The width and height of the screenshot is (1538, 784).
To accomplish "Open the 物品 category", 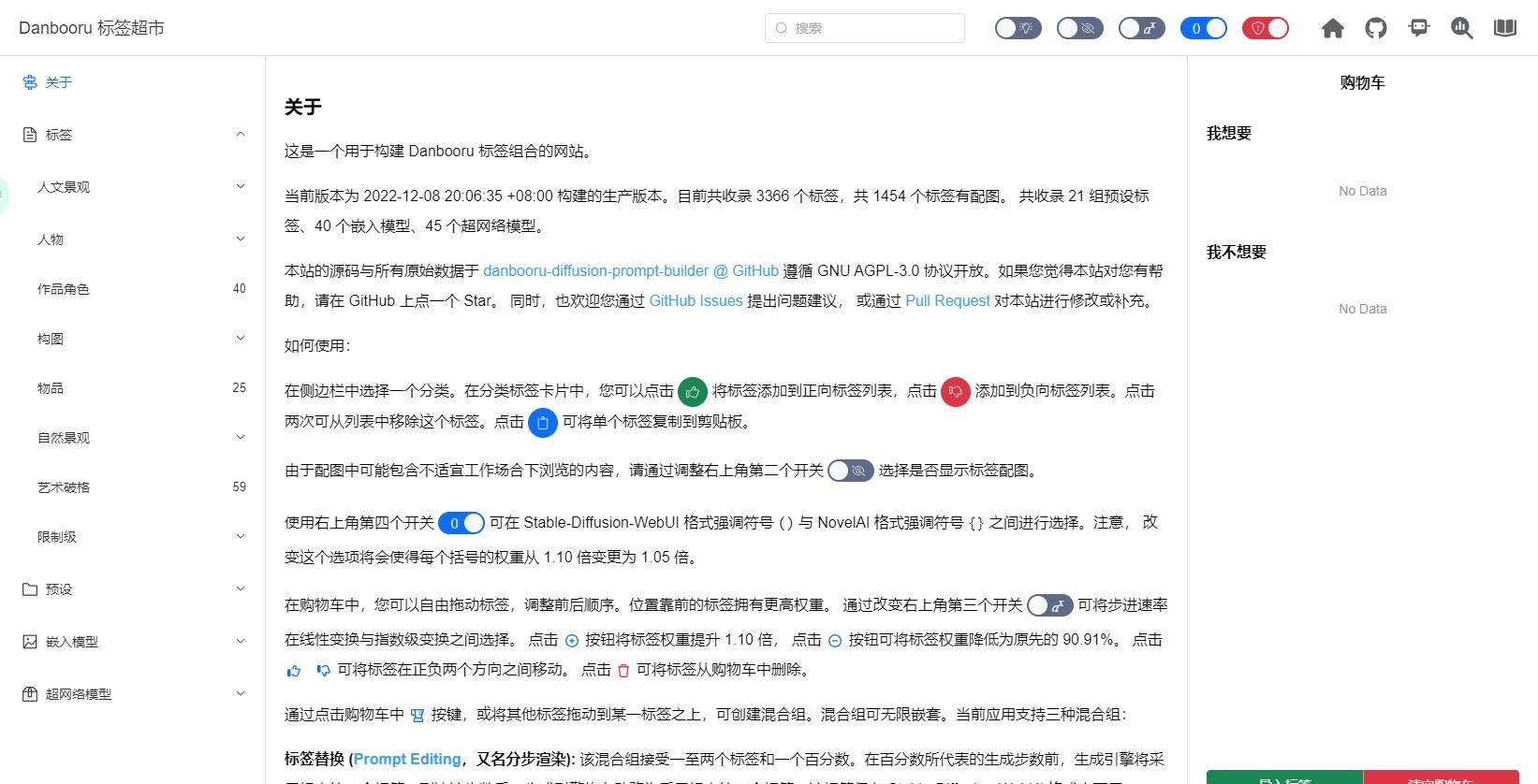I will point(133,388).
